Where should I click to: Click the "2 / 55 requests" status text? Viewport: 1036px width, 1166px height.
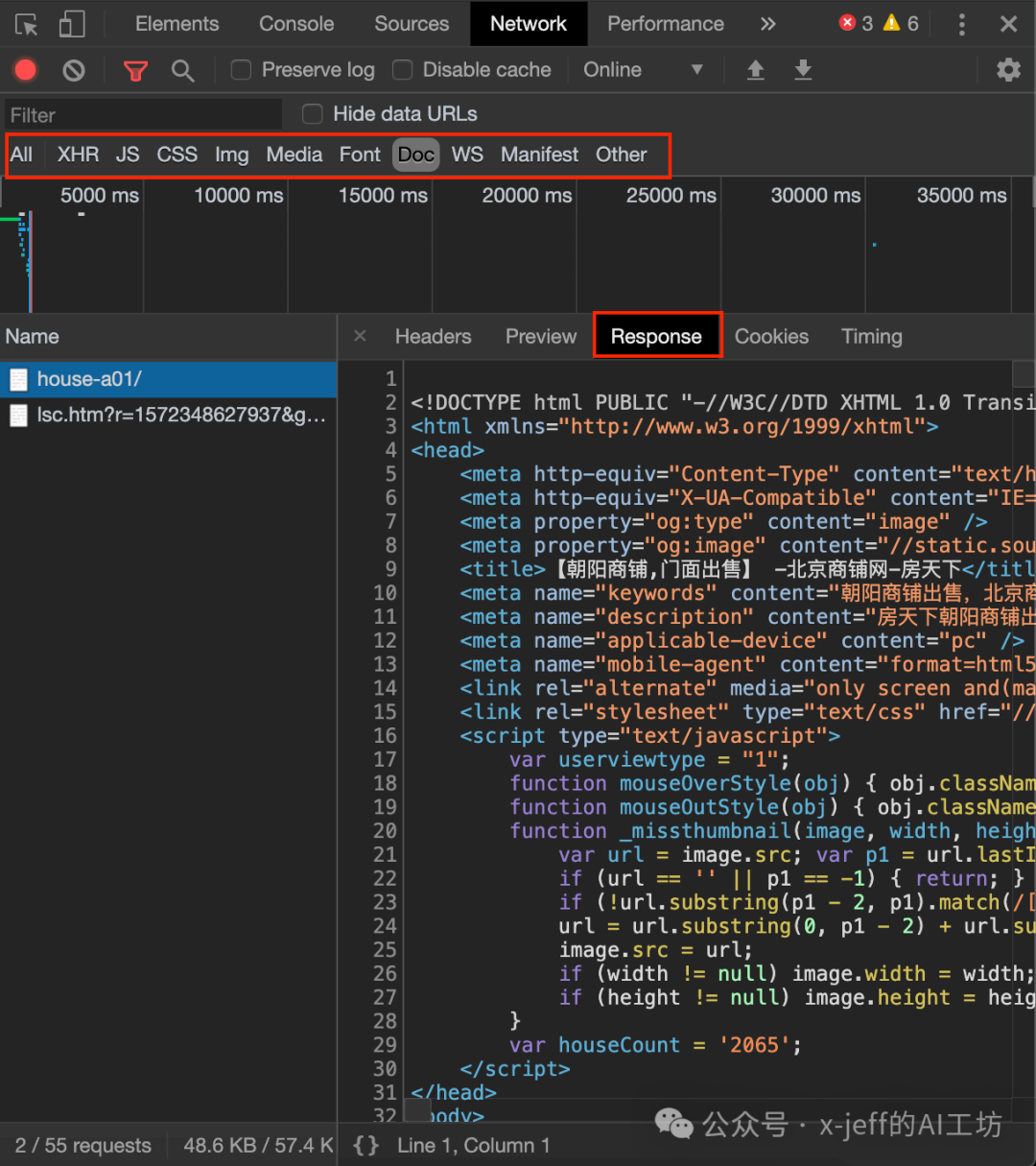83,1146
